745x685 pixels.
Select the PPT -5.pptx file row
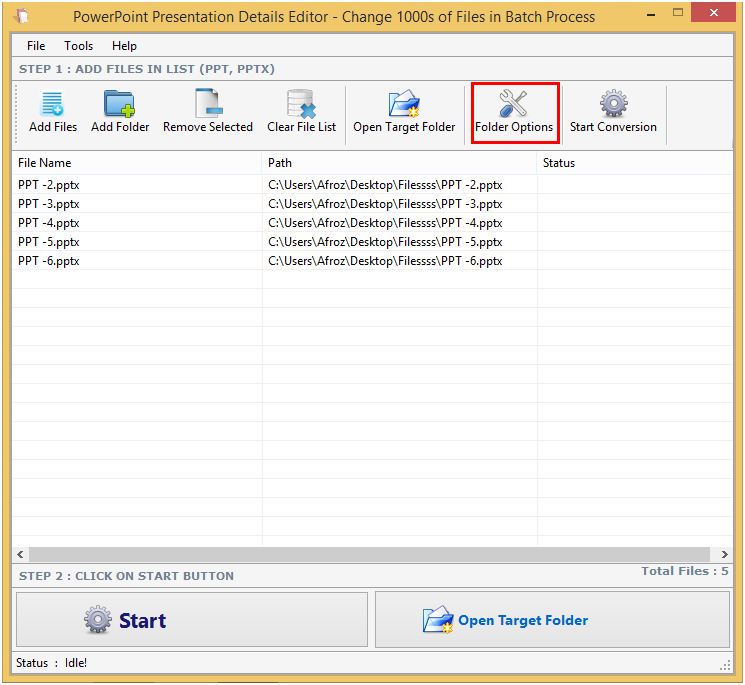pos(372,242)
